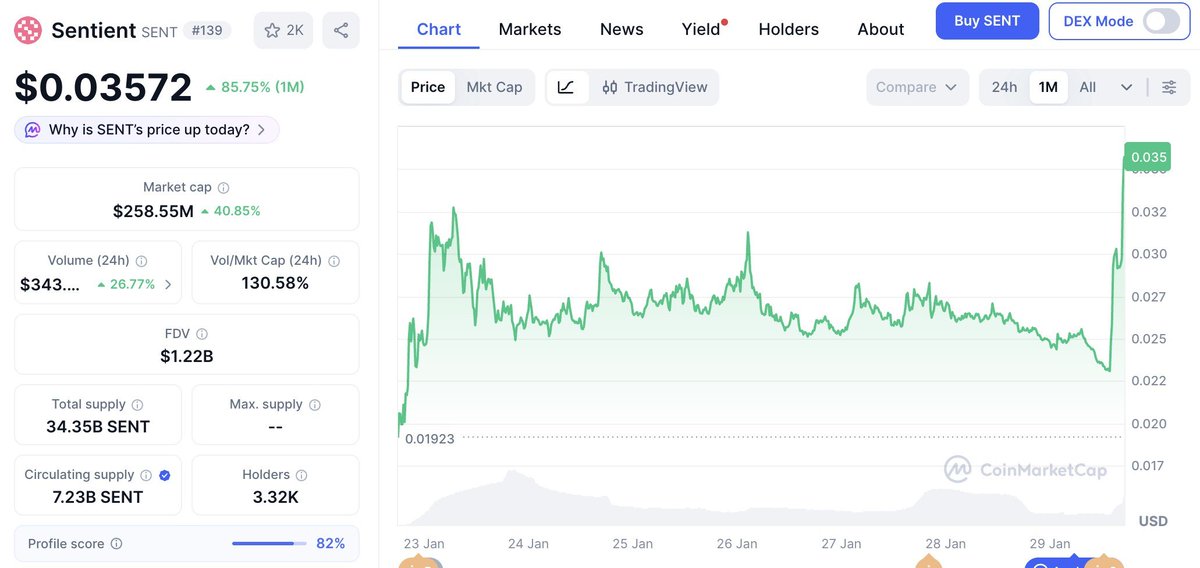This screenshot has width=1200, height=568.
Task: Select 1M time range
Action: tap(1048, 87)
